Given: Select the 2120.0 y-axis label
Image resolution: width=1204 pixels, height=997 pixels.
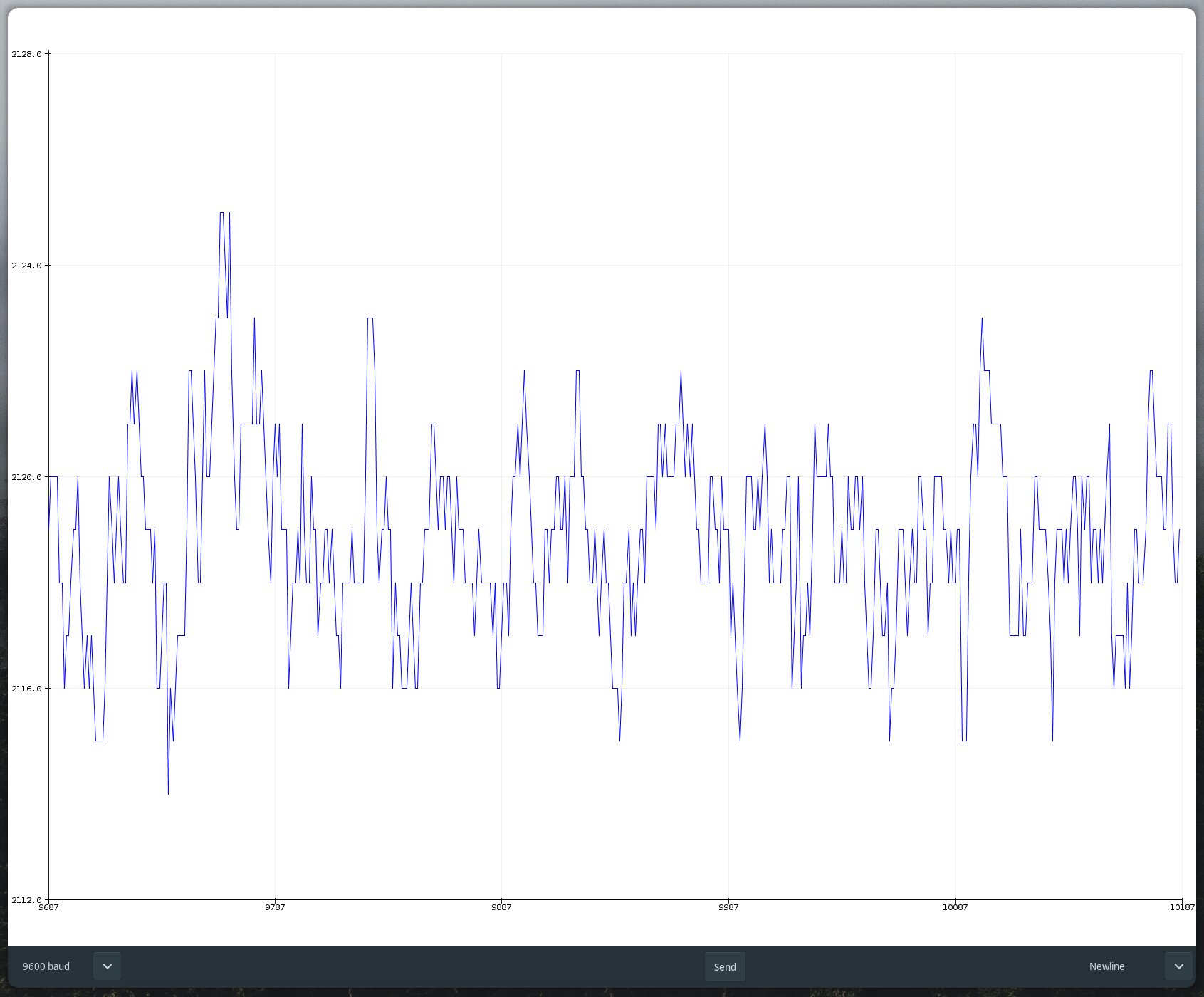Looking at the screenshot, I should [26, 477].
